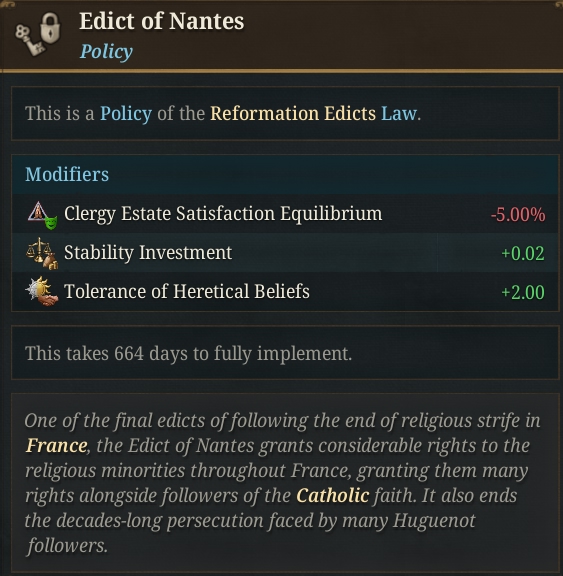
Task: Click the blue Law link
Action: point(399,113)
